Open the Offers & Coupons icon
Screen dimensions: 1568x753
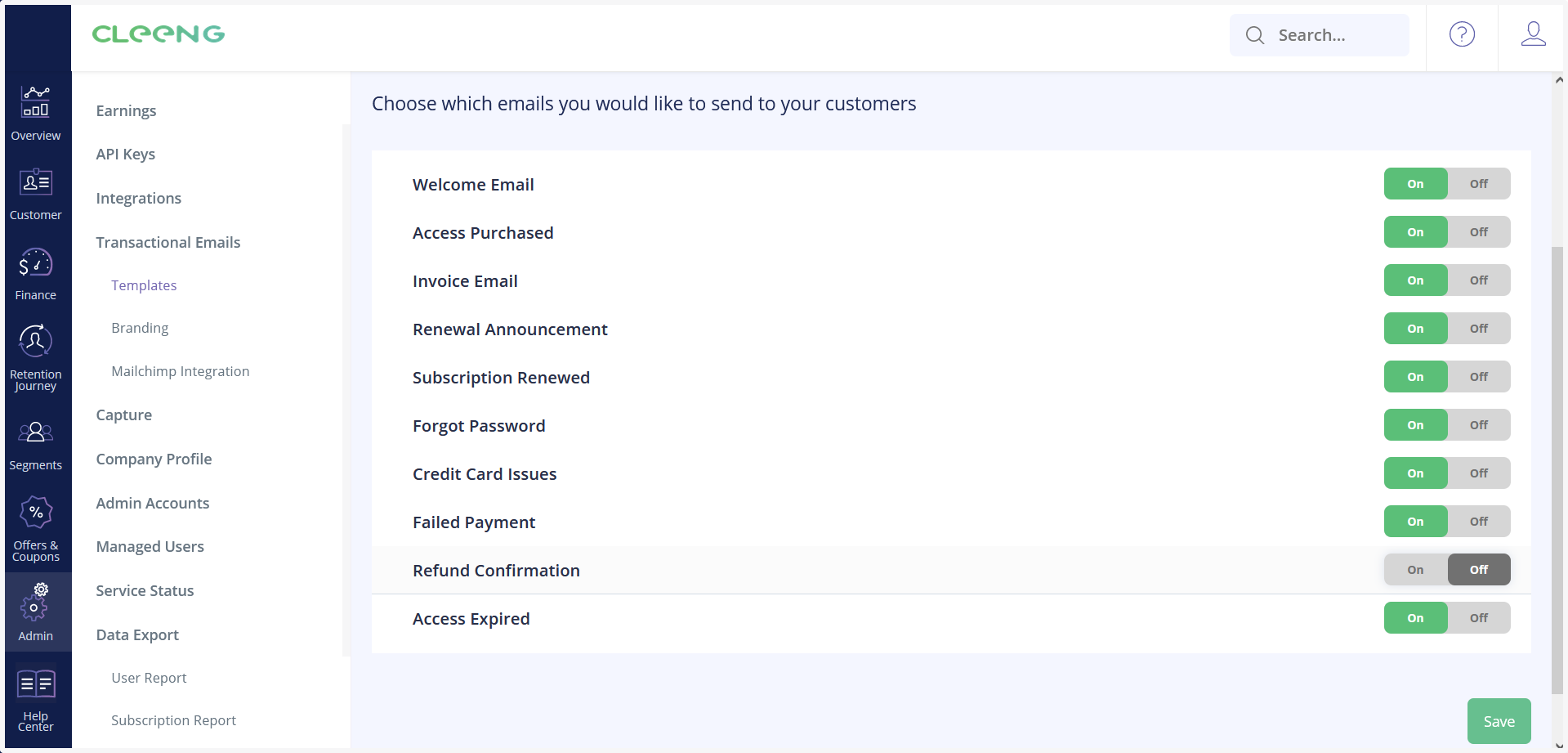pos(35,512)
